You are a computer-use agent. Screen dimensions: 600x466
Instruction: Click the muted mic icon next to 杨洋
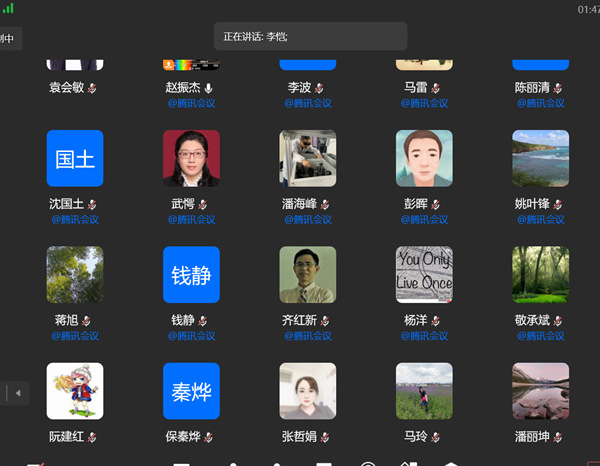click(x=435, y=321)
